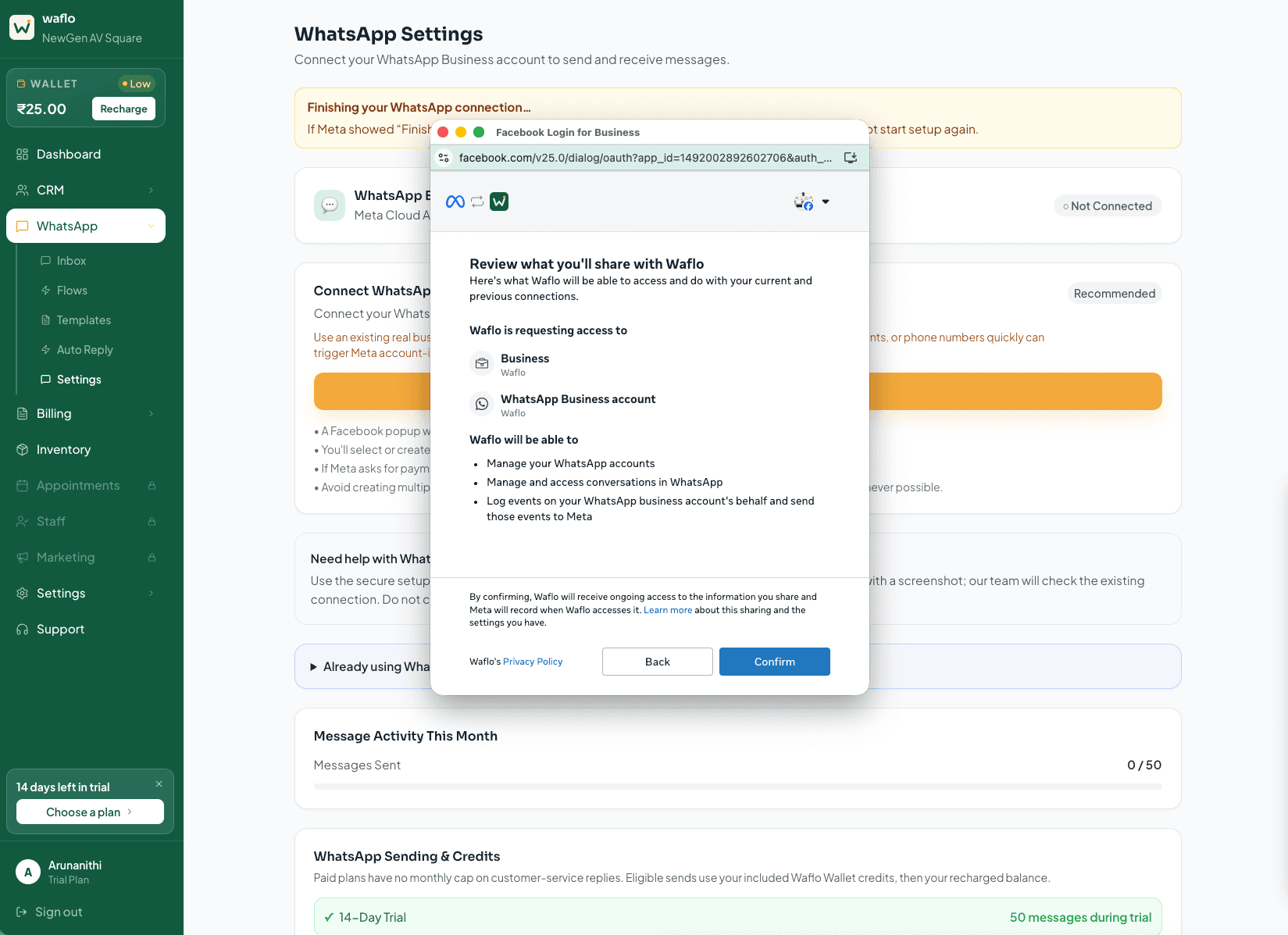This screenshot has width=1288, height=935.
Task: Go to WhatsApp Flows
Action: (72, 291)
